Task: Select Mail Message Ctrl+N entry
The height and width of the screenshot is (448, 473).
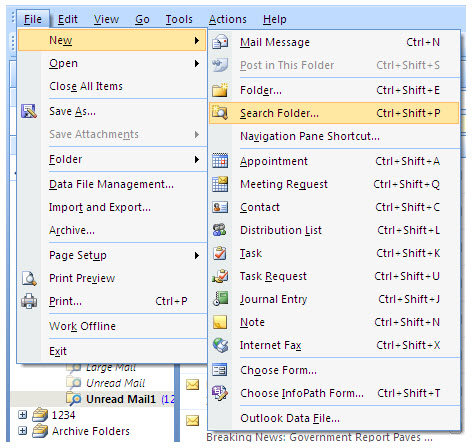Action: [x=334, y=42]
